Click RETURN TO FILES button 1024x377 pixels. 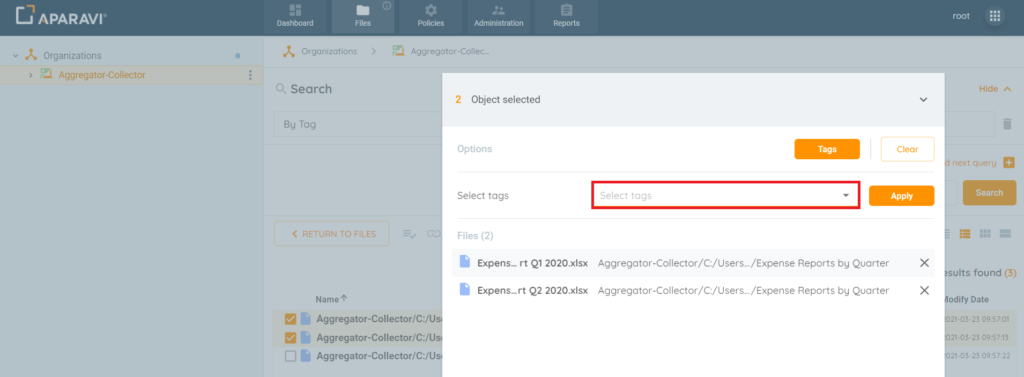pyautogui.click(x=332, y=234)
